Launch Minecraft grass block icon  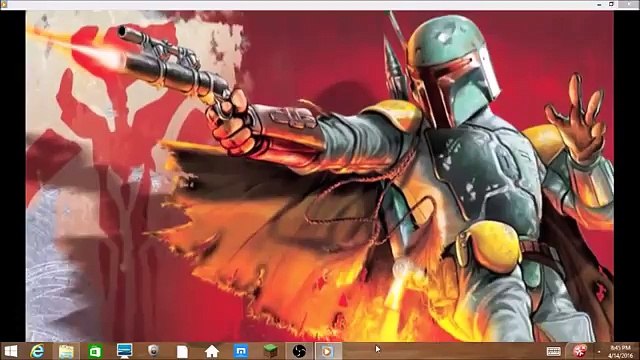tap(270, 351)
